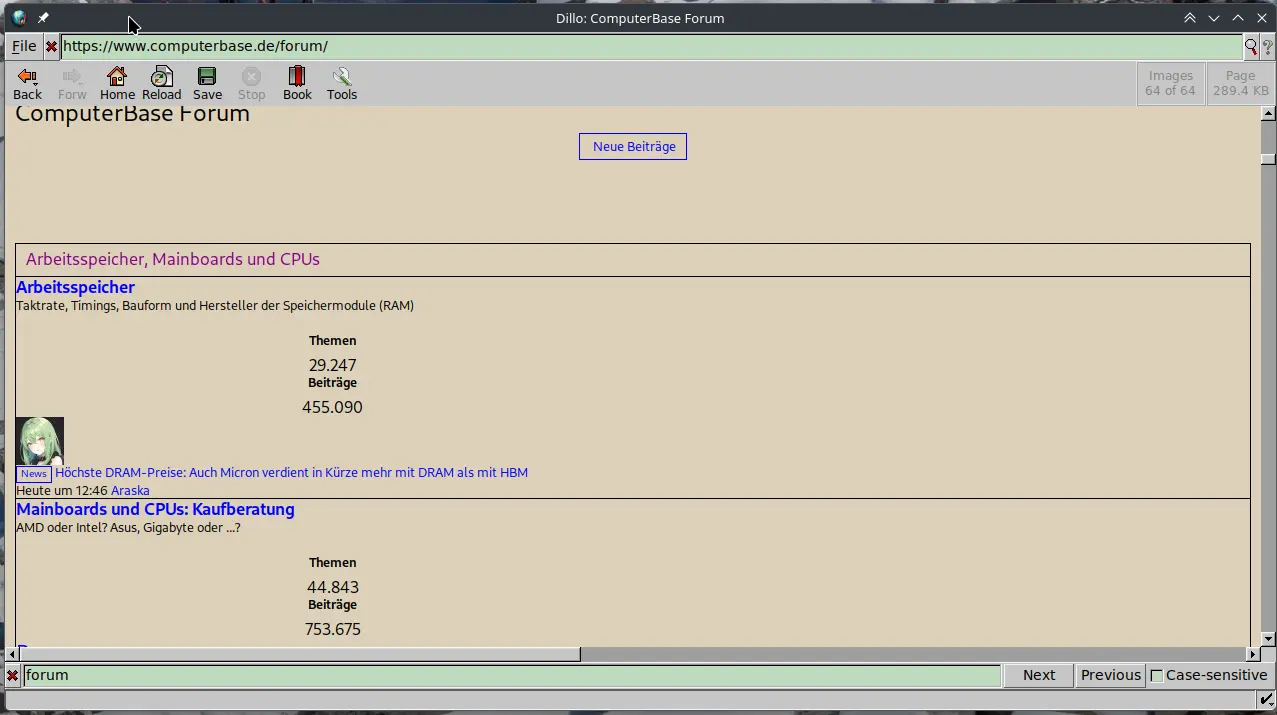Viewport: 1277px width, 715px height.
Task: Reload the page using the Reload icon
Action: pyautogui.click(x=161, y=83)
